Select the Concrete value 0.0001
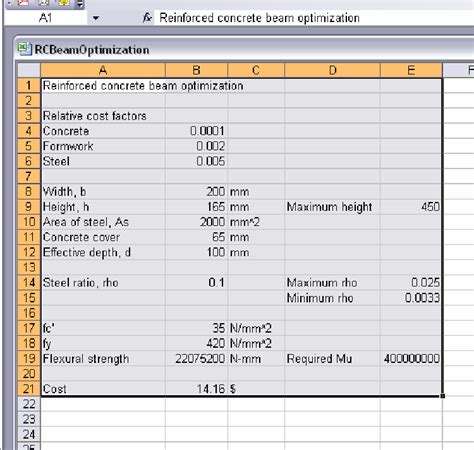Viewport: 474px width, 450px height. pos(197,131)
